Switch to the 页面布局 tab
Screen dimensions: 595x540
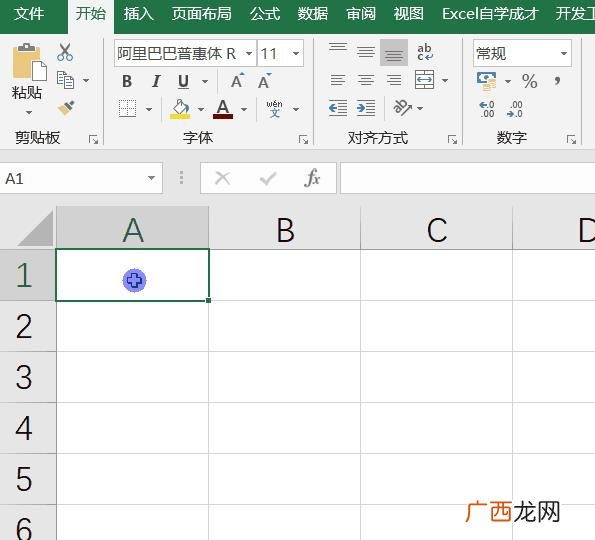(x=201, y=14)
